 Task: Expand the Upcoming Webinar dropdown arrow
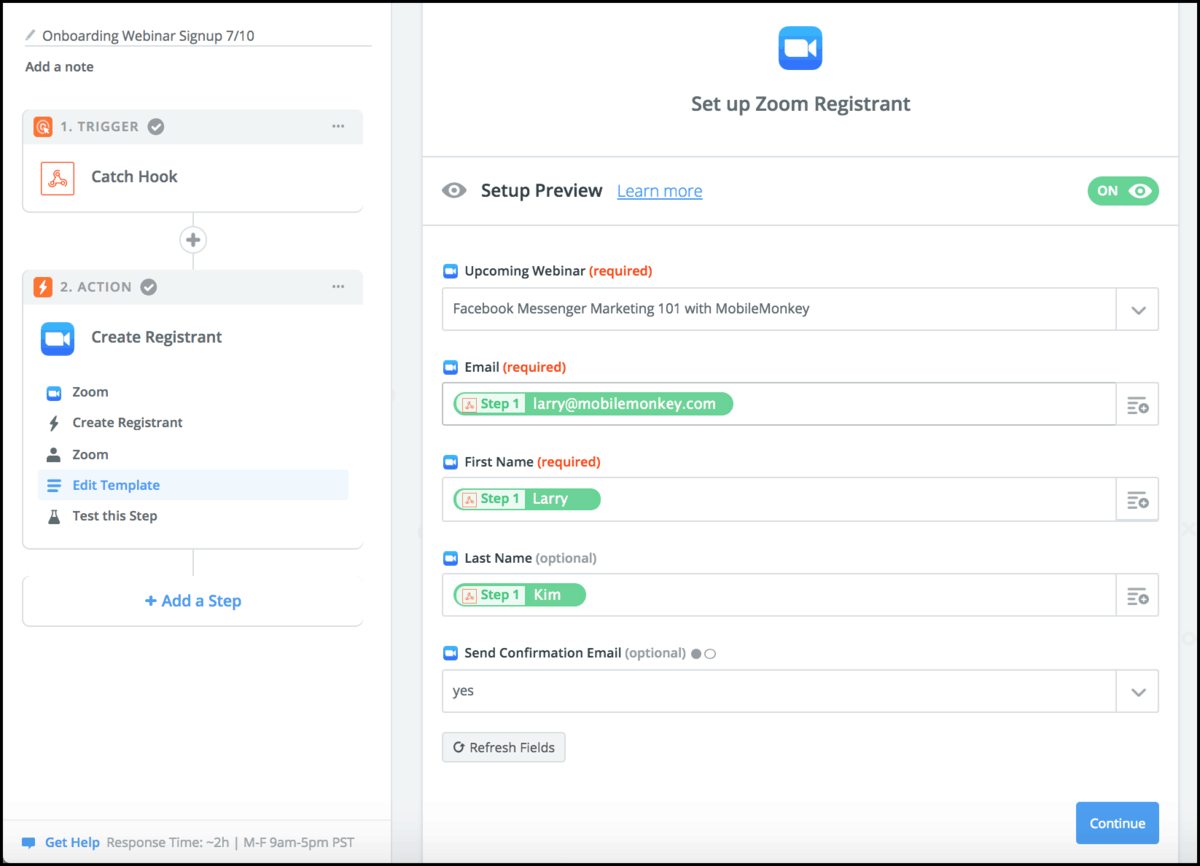point(1137,309)
